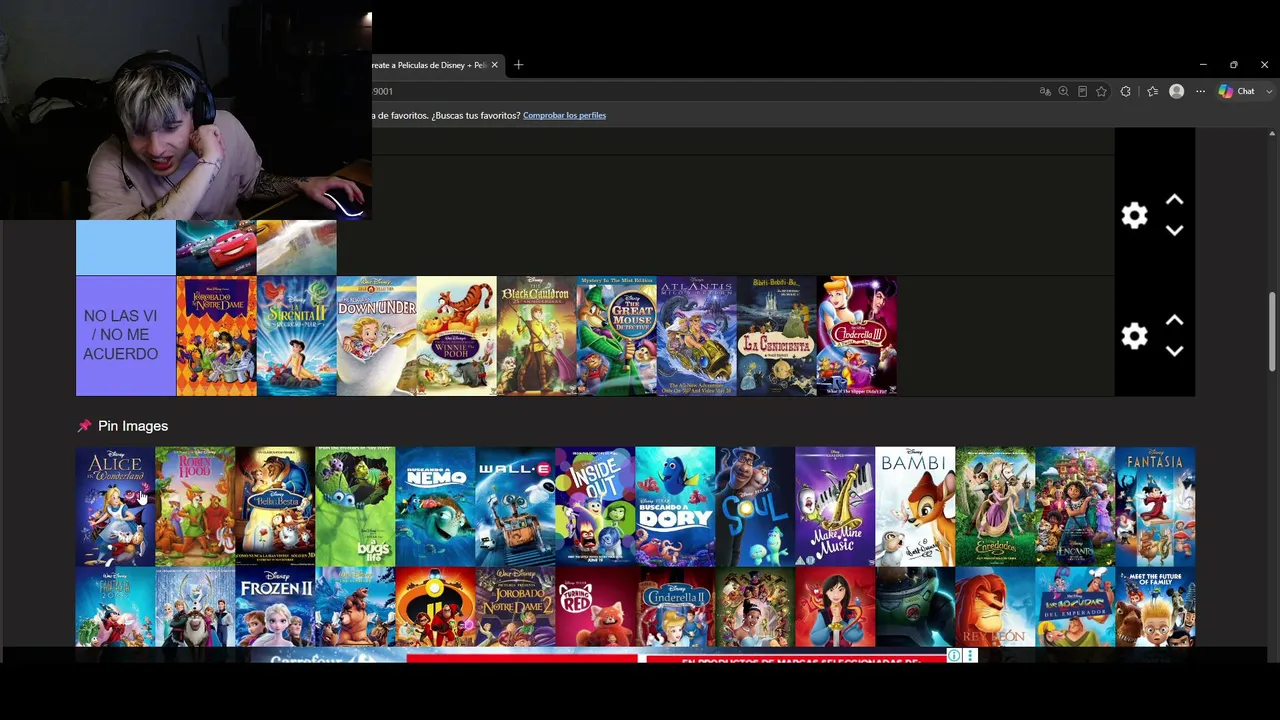Pick the A Bug's Life poster

(x=355, y=506)
